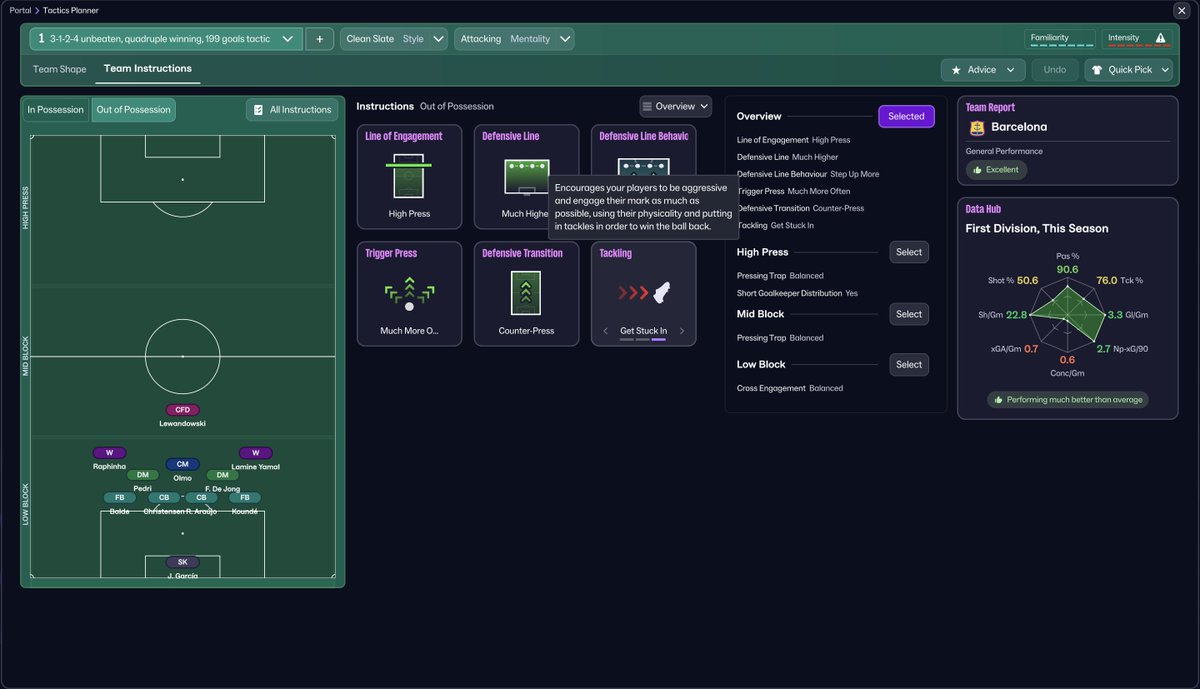Select Lamine Yamal's W role badge
Viewport: 1200px width, 689px height.
(255, 453)
